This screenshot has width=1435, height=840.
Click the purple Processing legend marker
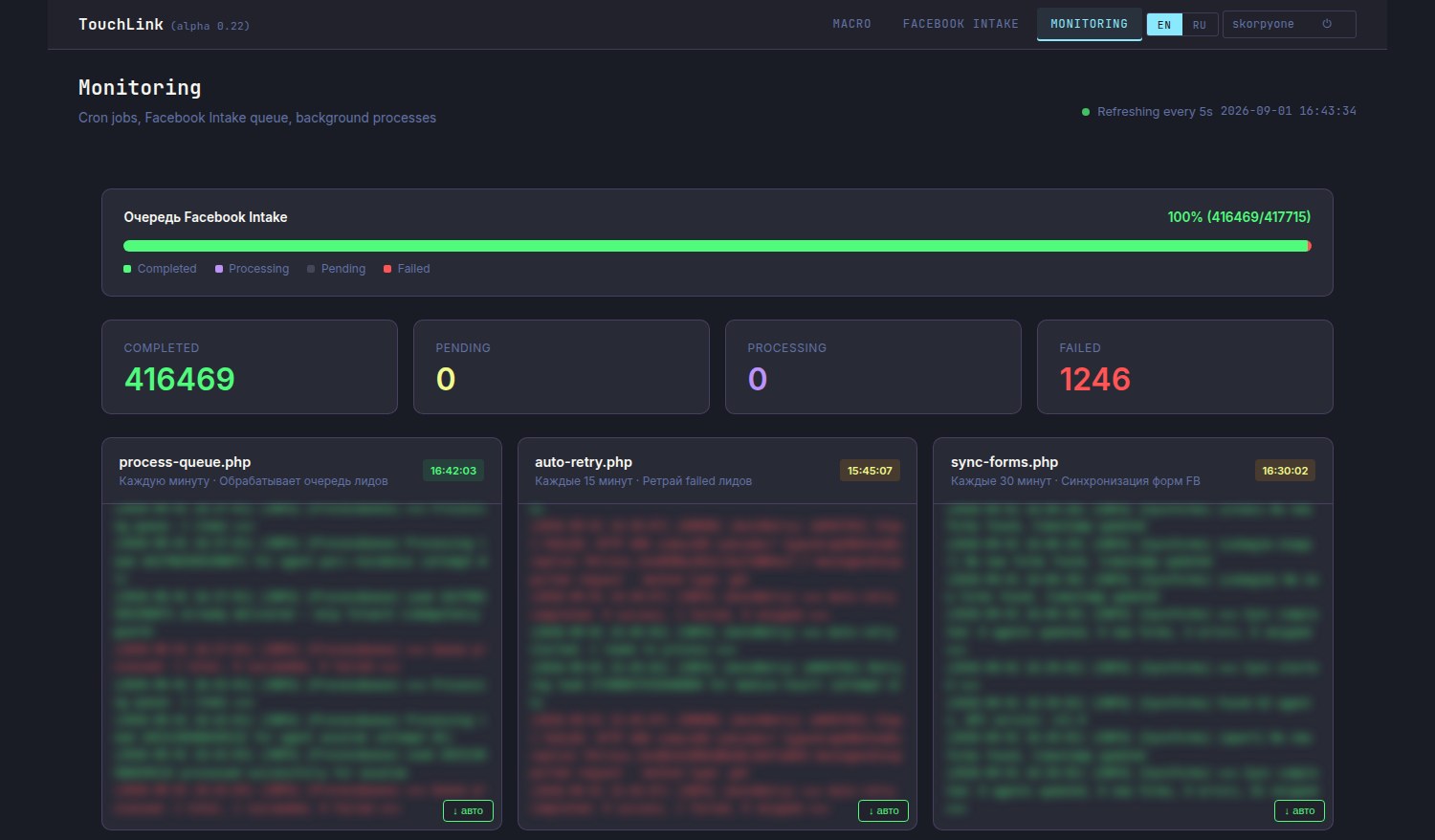tap(219, 269)
